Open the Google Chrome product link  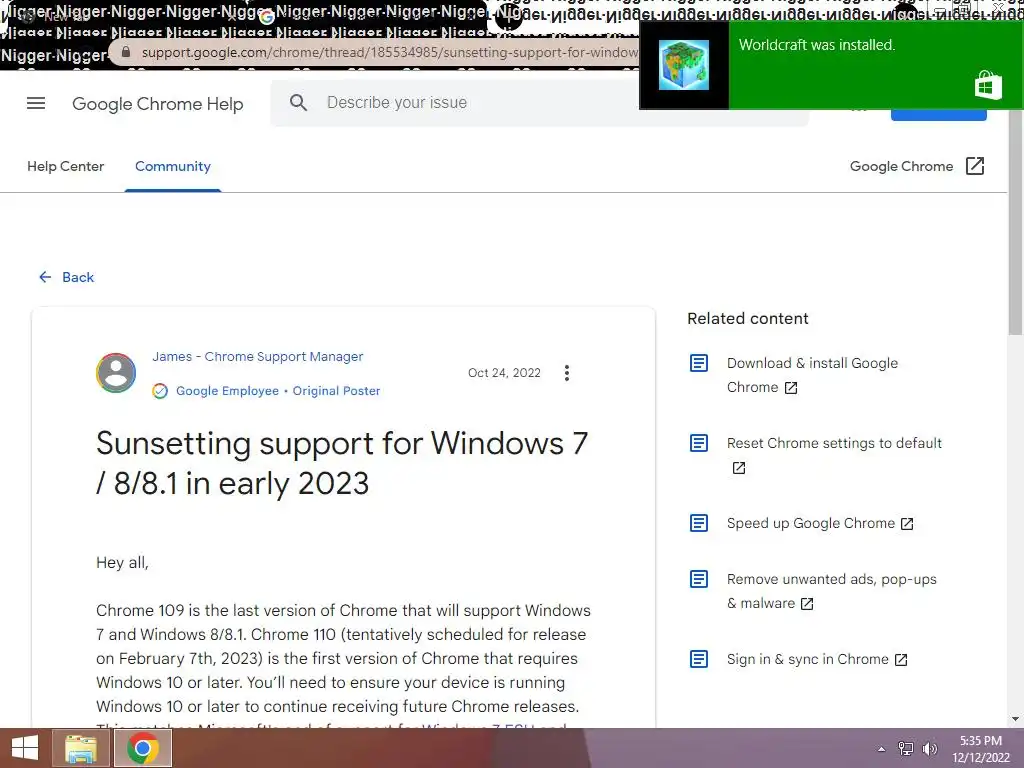pyautogui.click(x=901, y=167)
